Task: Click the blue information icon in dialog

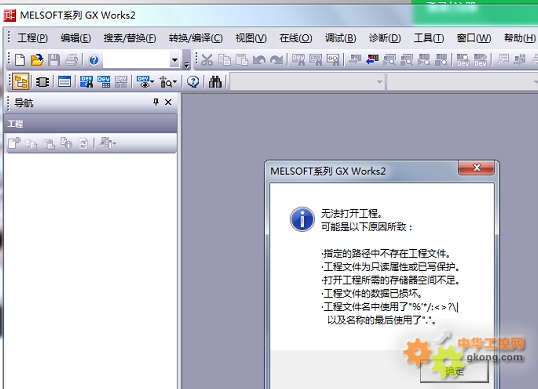Action: [302, 219]
